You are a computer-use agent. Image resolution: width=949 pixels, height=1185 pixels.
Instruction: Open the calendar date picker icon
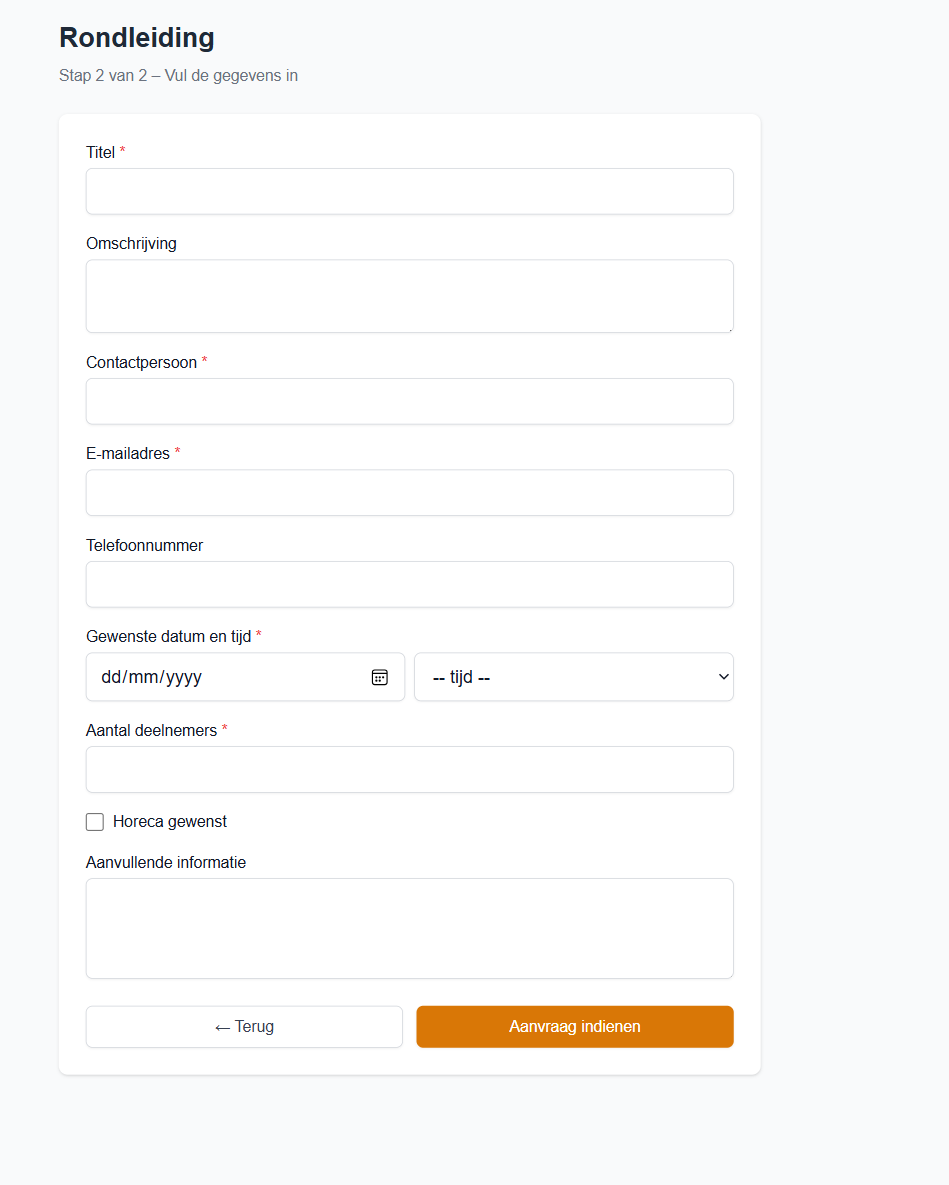(x=380, y=677)
